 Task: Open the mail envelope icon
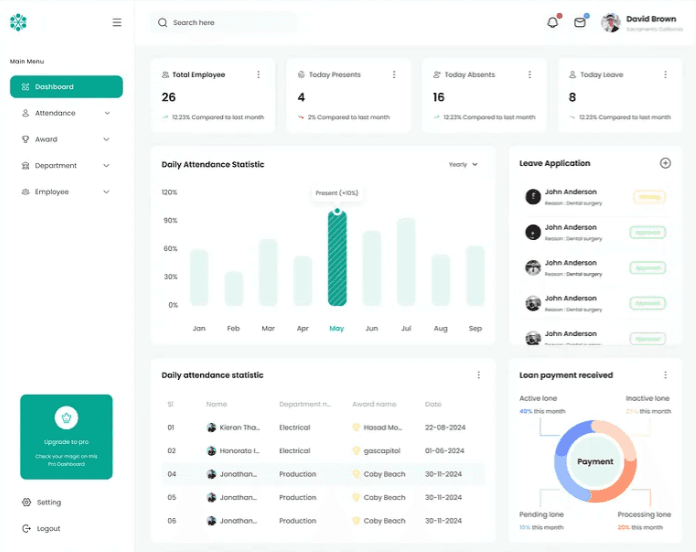tap(580, 22)
